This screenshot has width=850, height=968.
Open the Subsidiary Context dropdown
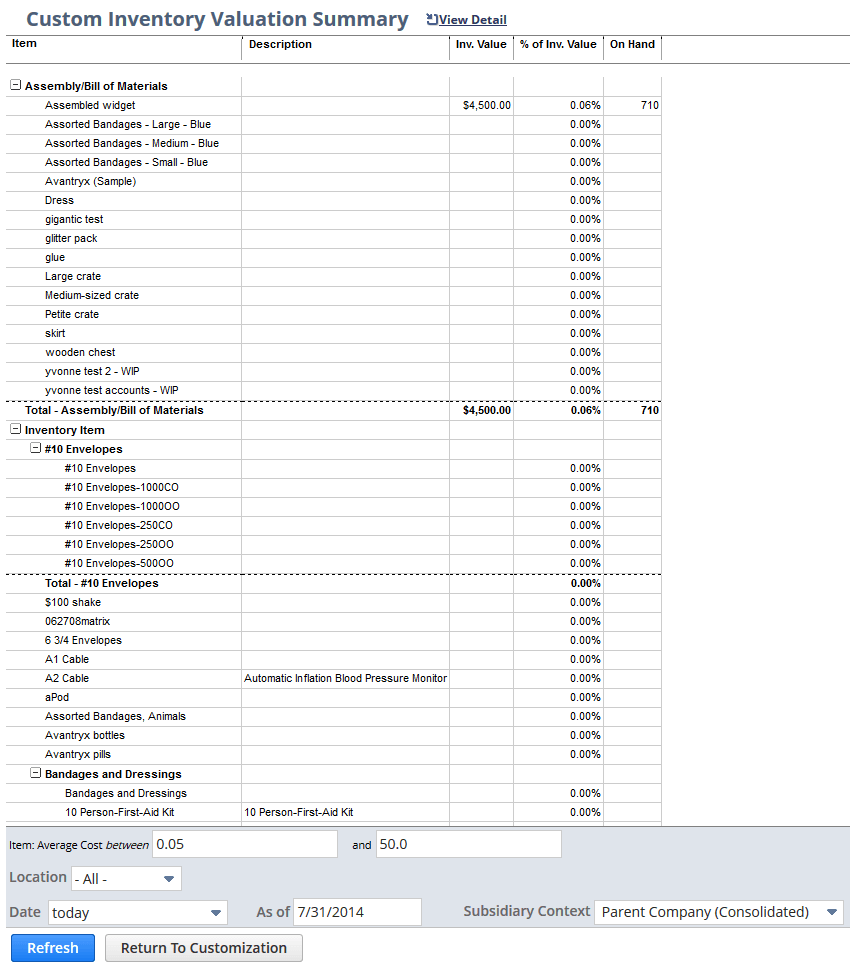coord(718,912)
